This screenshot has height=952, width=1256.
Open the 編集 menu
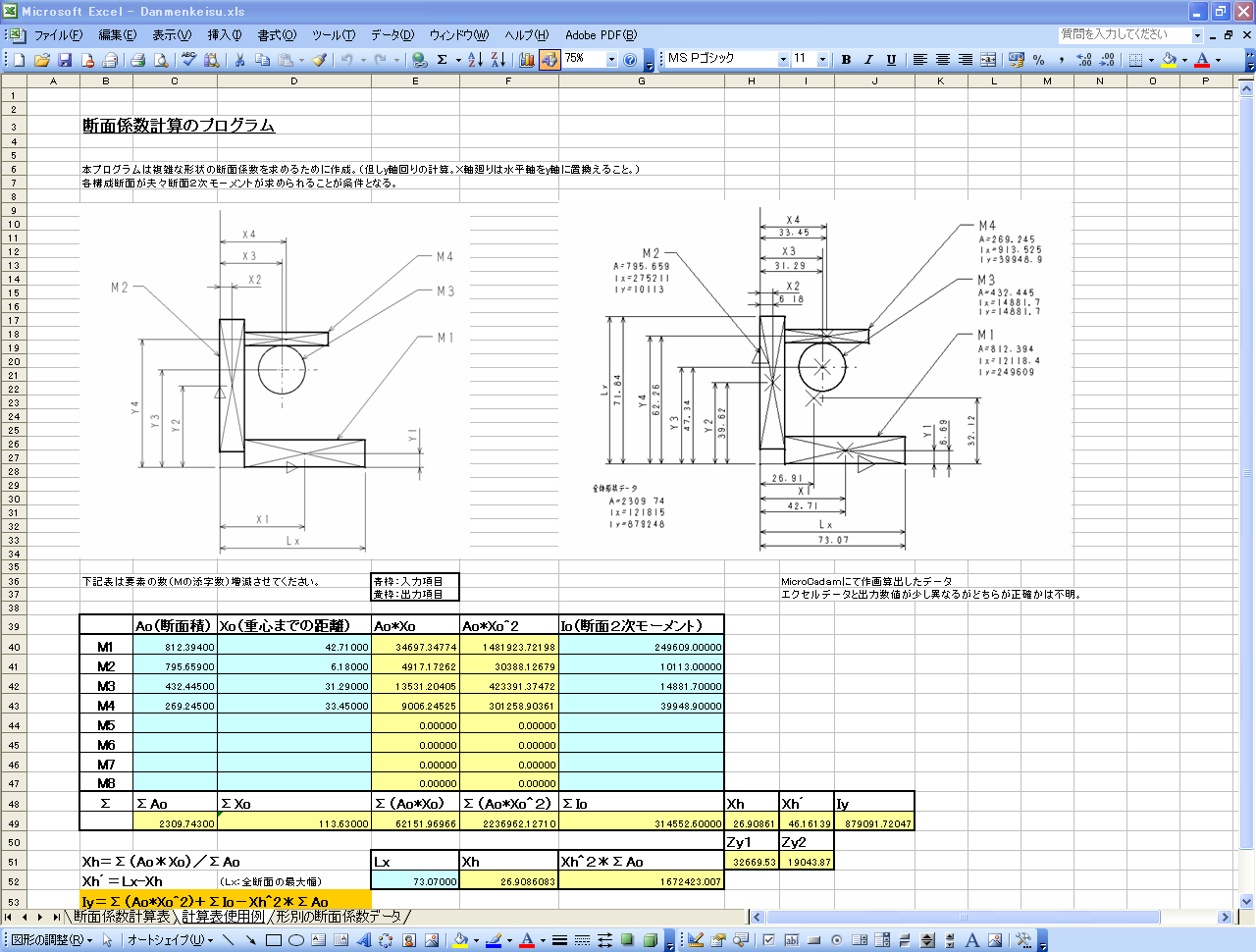(x=117, y=35)
